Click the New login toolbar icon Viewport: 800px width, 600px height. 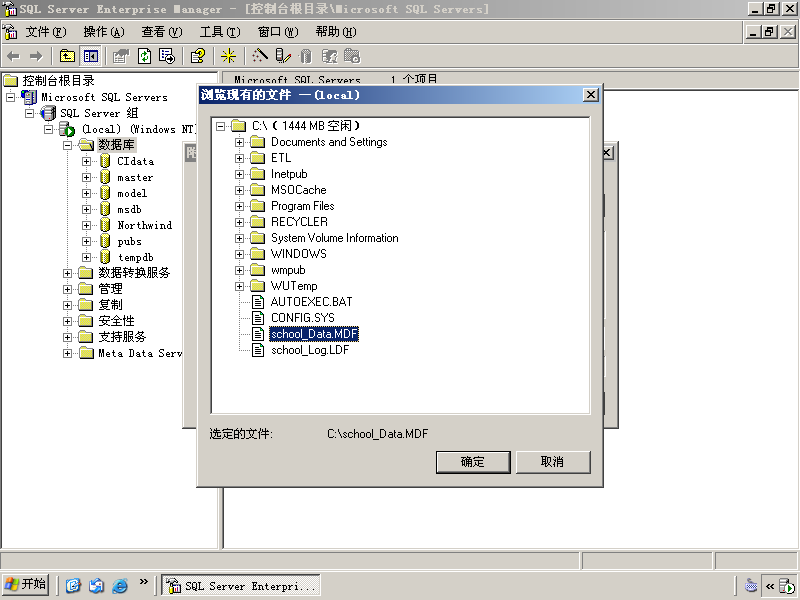[329, 56]
